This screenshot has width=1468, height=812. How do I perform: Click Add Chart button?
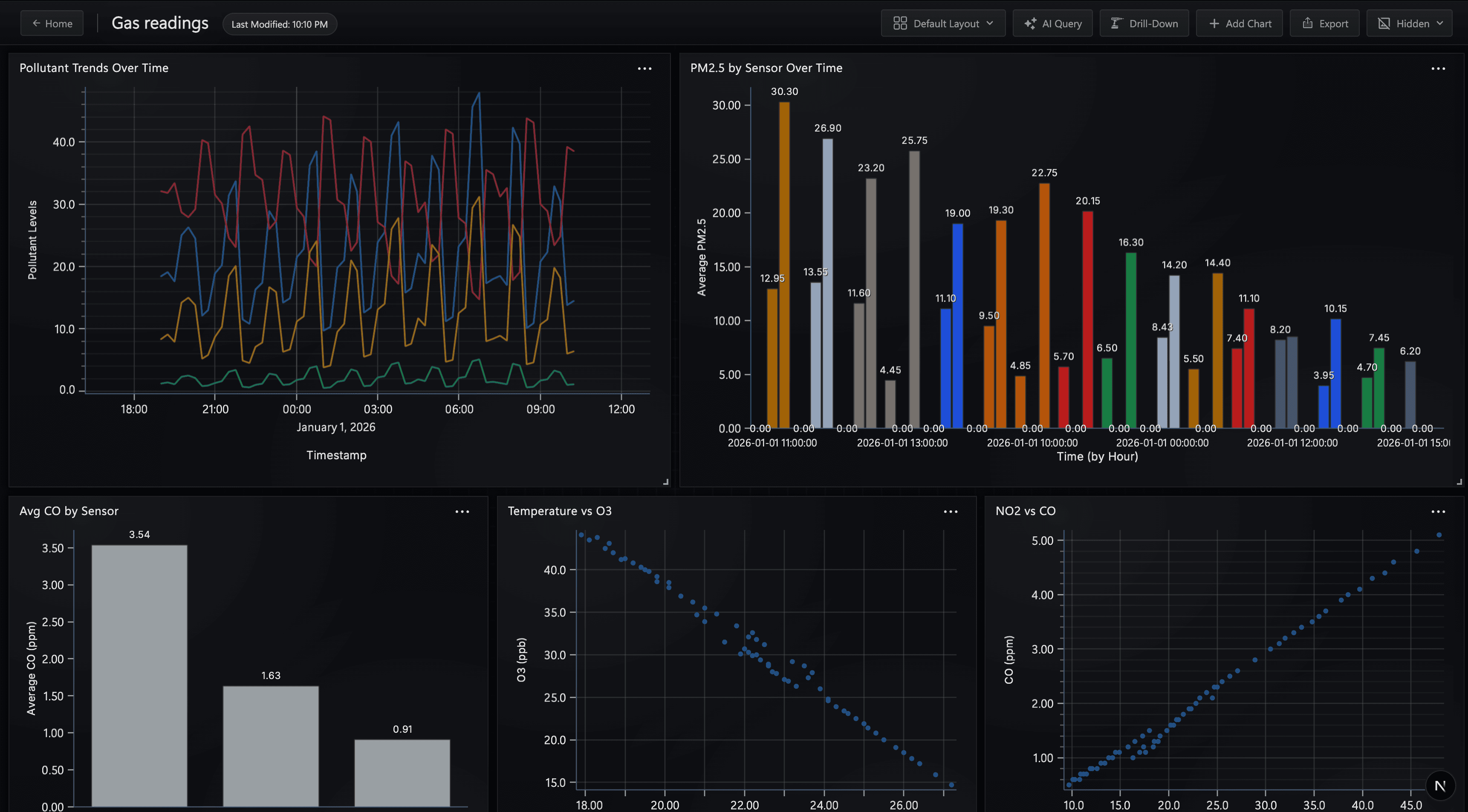[1239, 23]
